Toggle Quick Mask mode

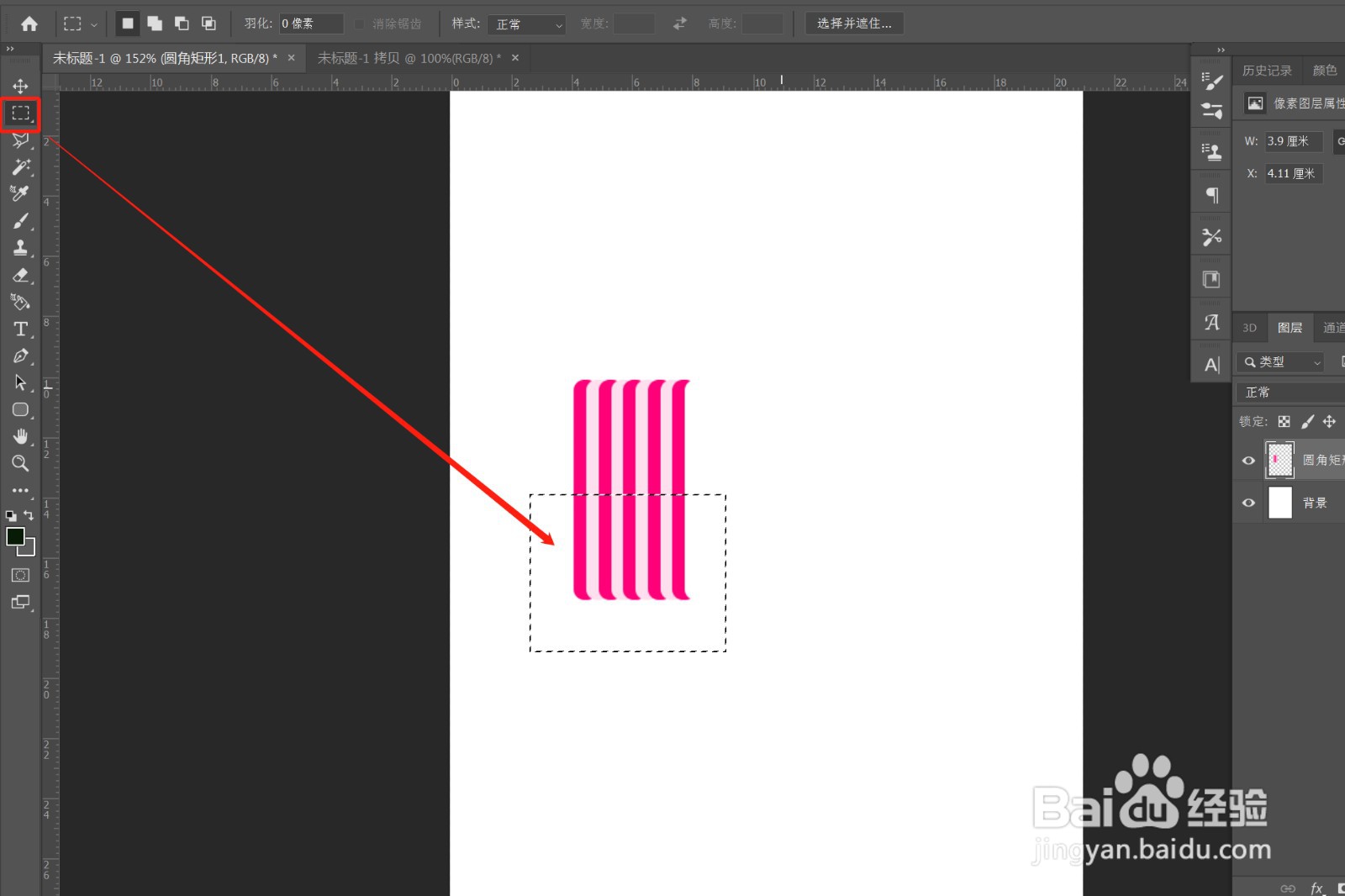tap(20, 575)
